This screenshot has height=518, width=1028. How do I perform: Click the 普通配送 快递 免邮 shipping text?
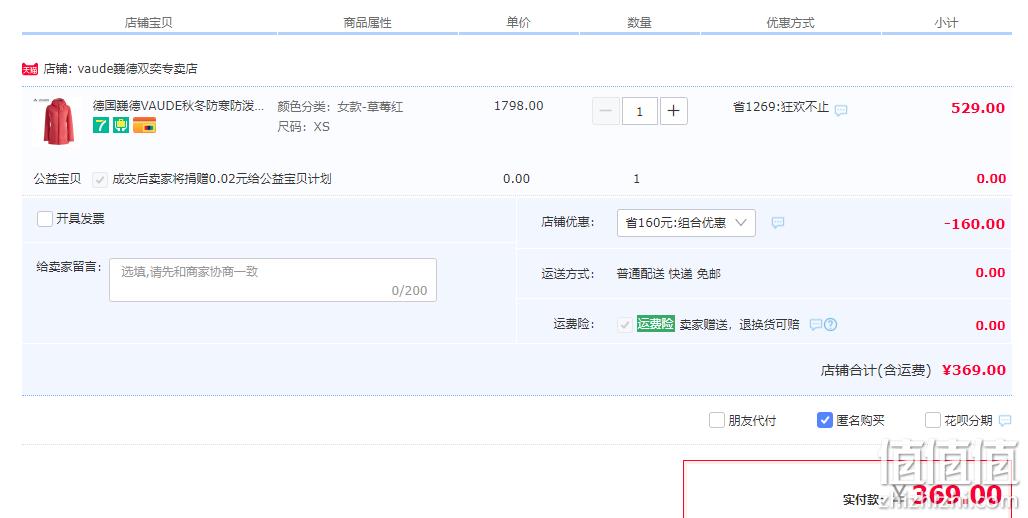(669, 274)
